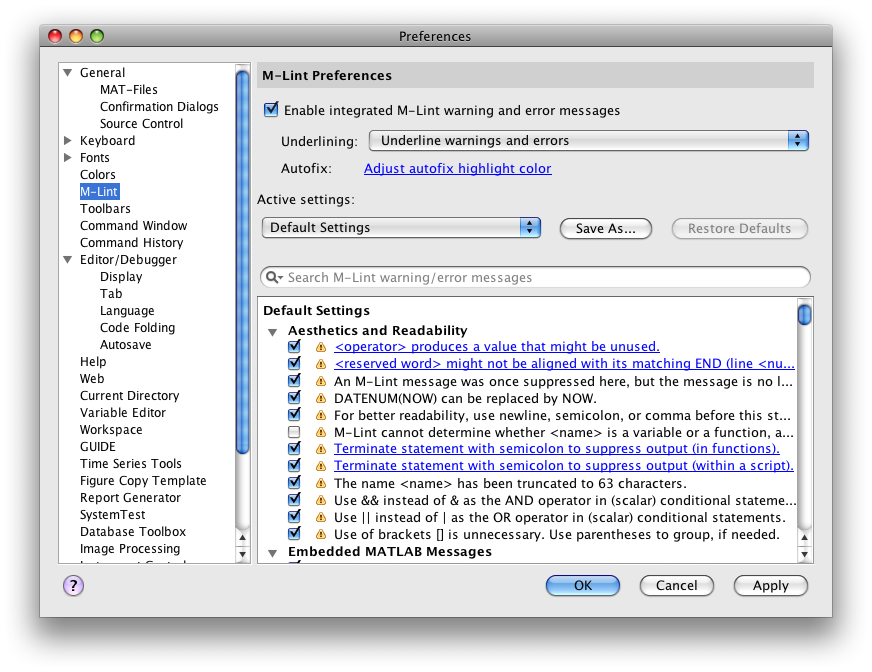The width and height of the screenshot is (872, 672).
Task: Open the Underlining dropdown menu
Action: click(x=588, y=141)
